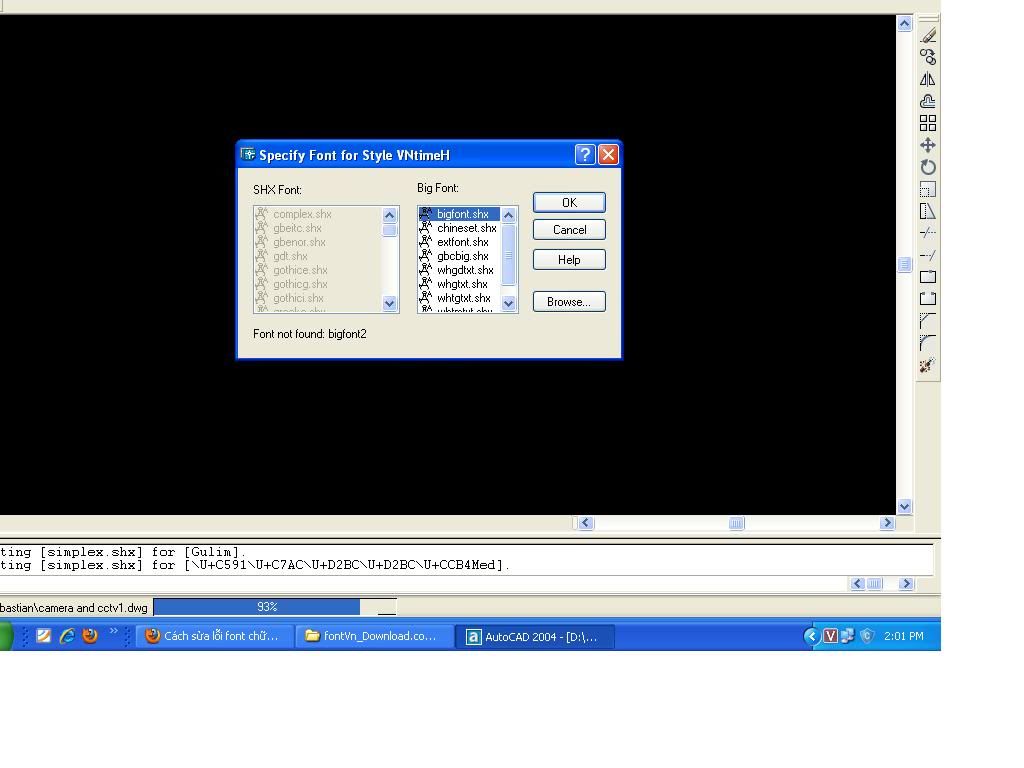
Task: Click drawing area horizontal scroll-left arrow
Action: point(586,523)
